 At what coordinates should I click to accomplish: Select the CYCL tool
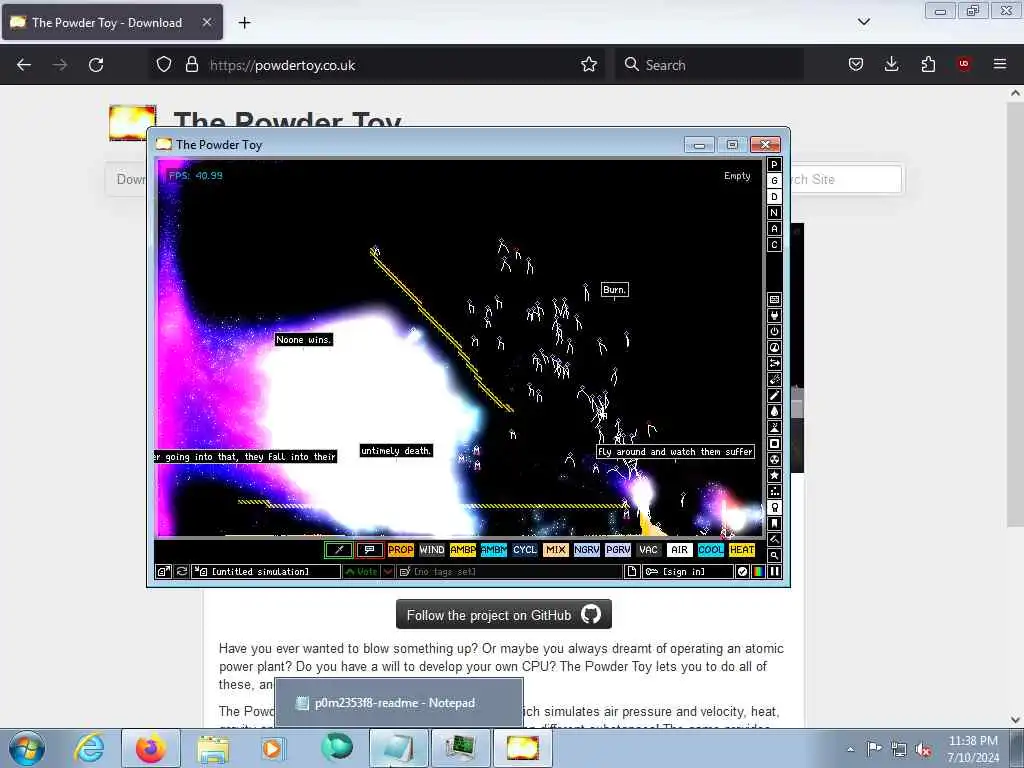[524, 550]
